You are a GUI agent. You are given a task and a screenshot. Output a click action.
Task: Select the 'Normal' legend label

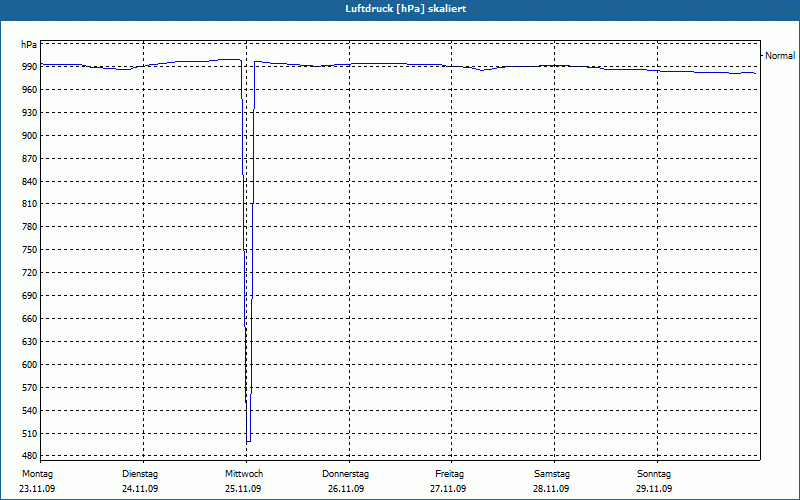point(780,56)
